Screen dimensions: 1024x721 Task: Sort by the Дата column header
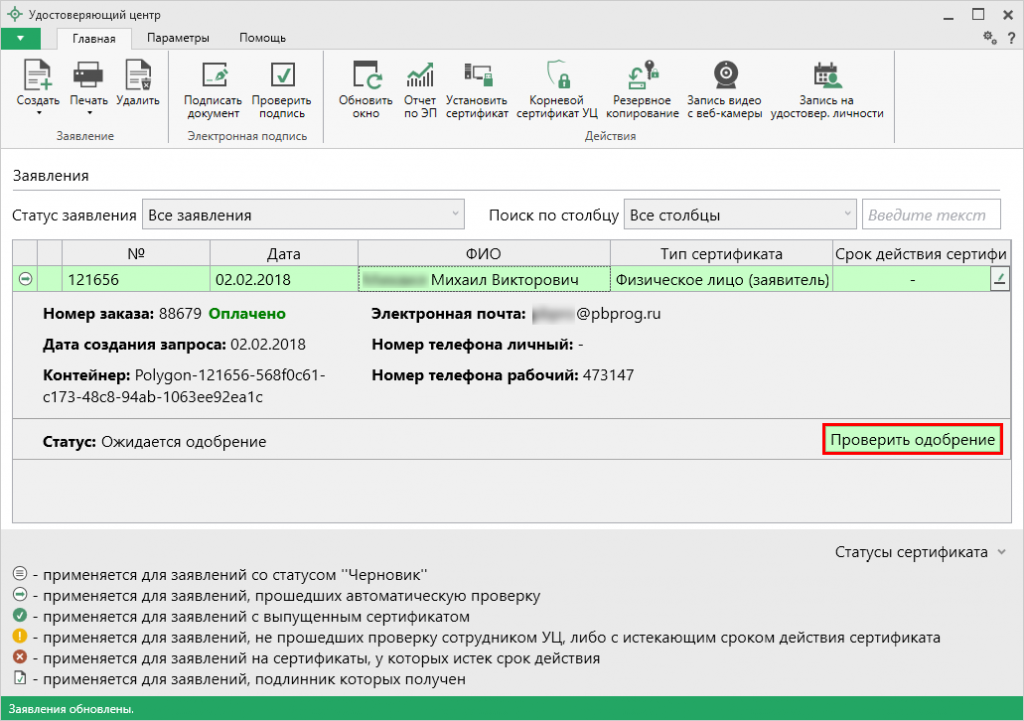[x=283, y=254]
